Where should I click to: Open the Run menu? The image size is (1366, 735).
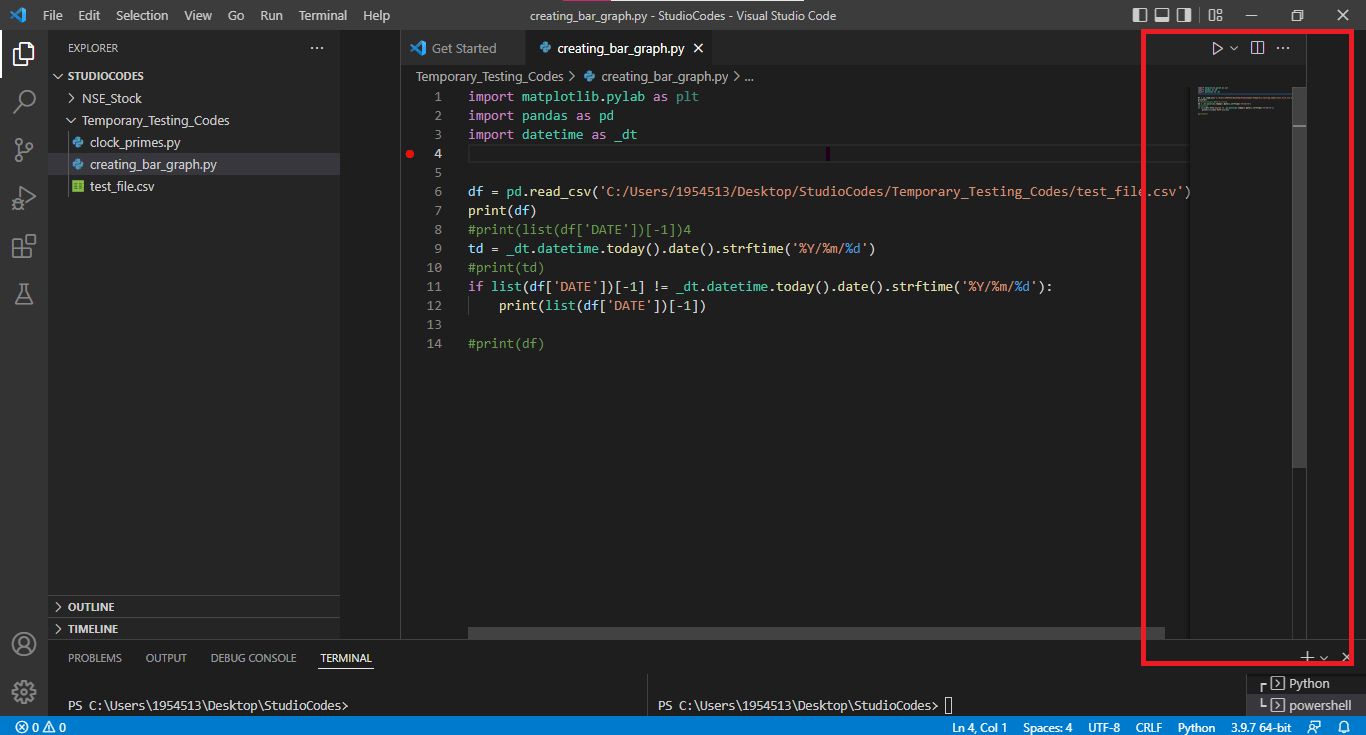pyautogui.click(x=271, y=15)
